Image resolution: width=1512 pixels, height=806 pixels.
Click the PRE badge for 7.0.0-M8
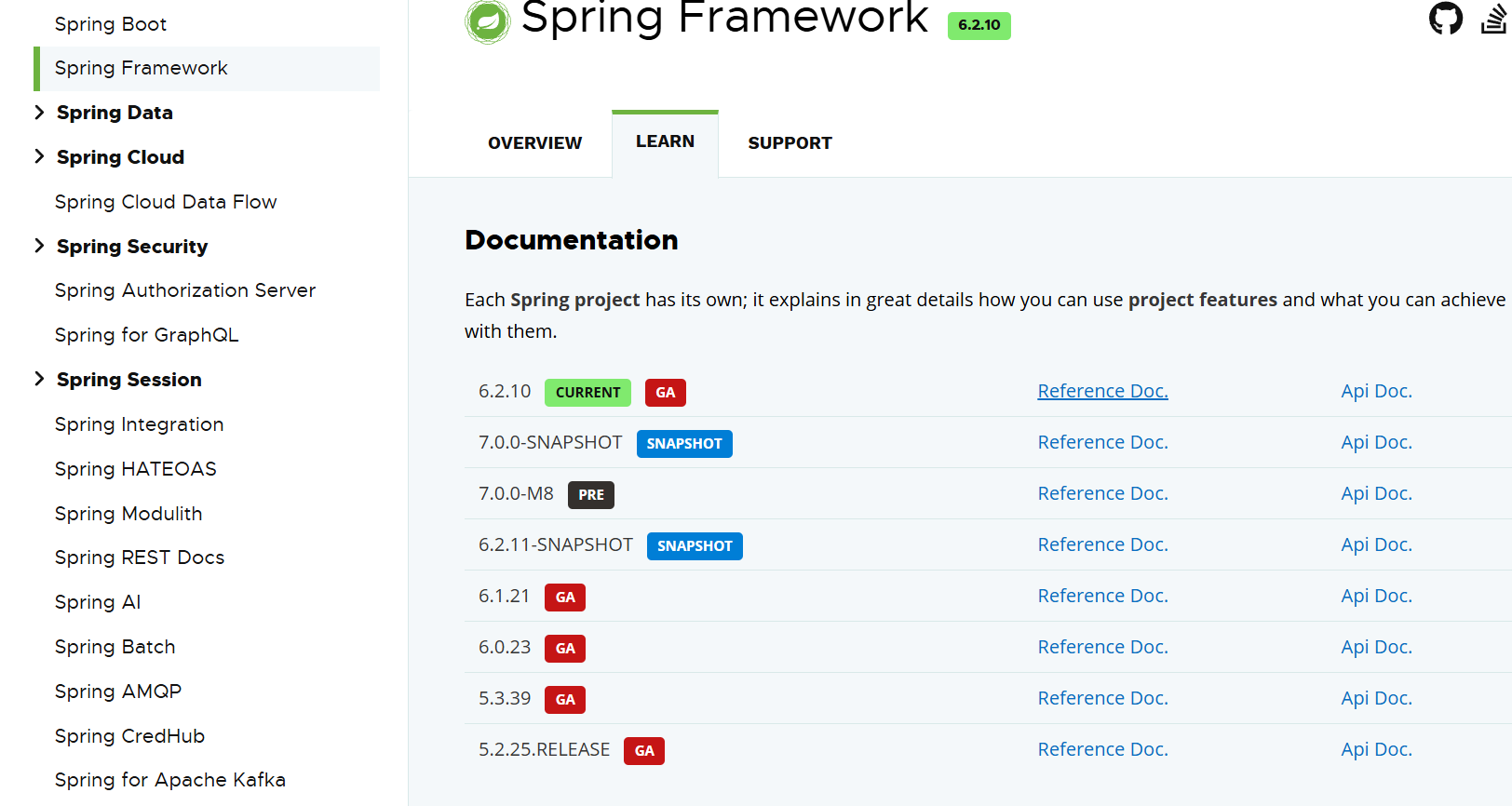[x=591, y=495]
